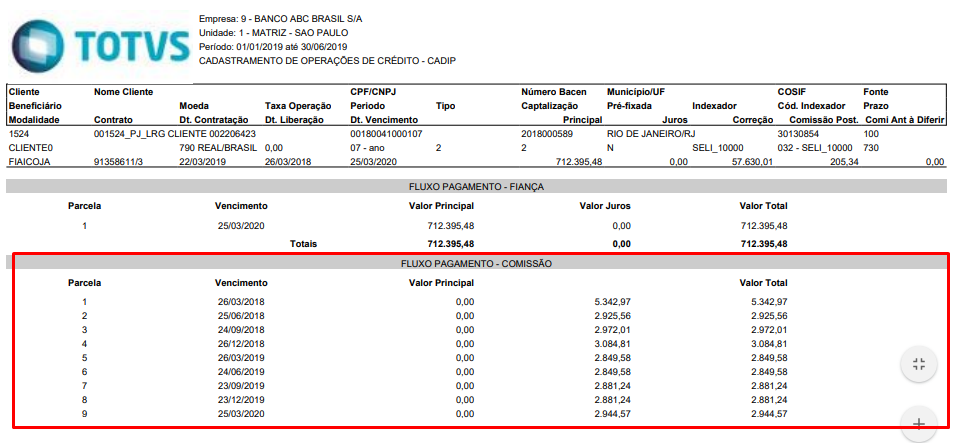Screen dimensions: 956x443
Task: Click the Fonte column header
Action: pos(876,92)
